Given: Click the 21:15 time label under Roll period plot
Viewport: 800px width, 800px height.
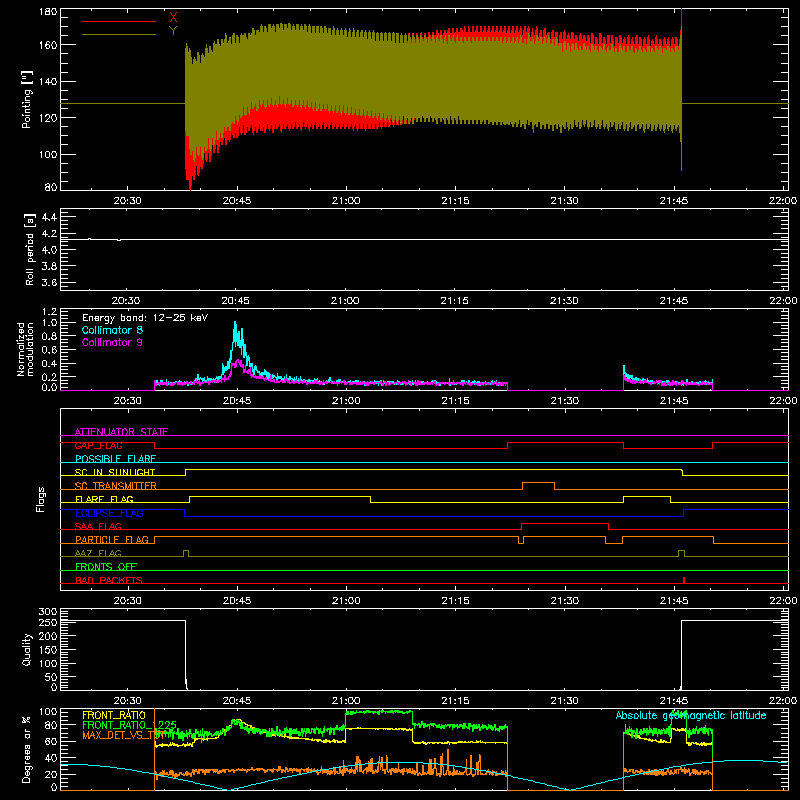Looking at the screenshot, I should [x=455, y=301].
